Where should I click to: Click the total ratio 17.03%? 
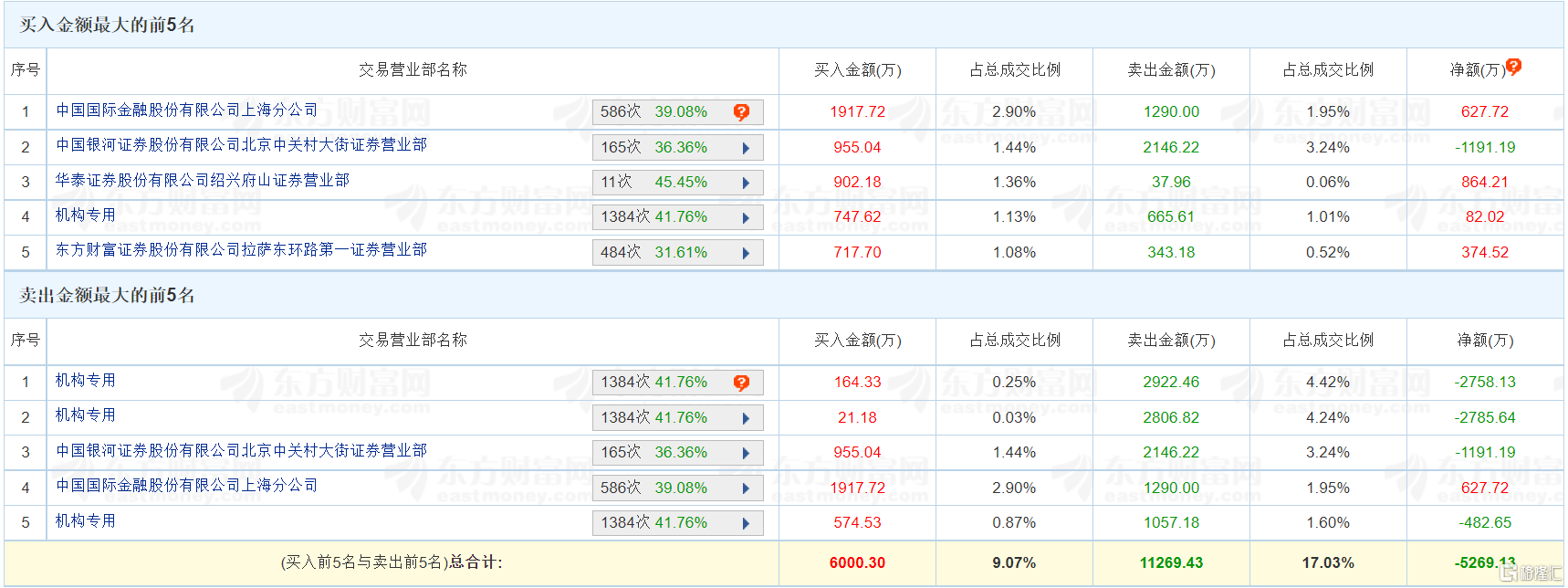pyautogui.click(x=1328, y=562)
